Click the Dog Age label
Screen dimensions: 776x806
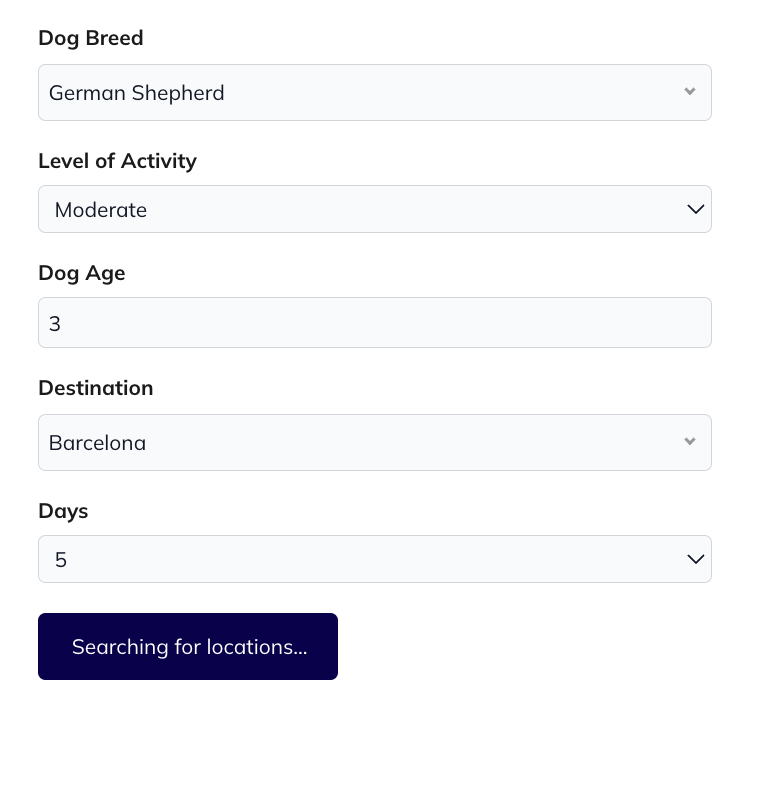point(82,273)
